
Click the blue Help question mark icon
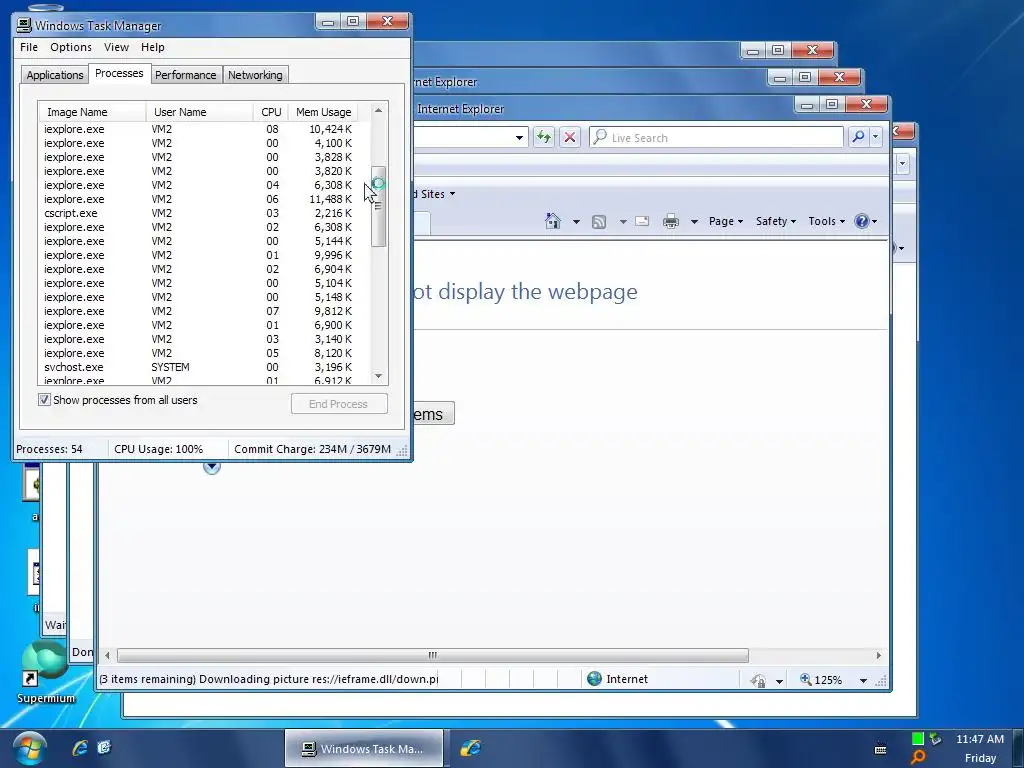(862, 221)
